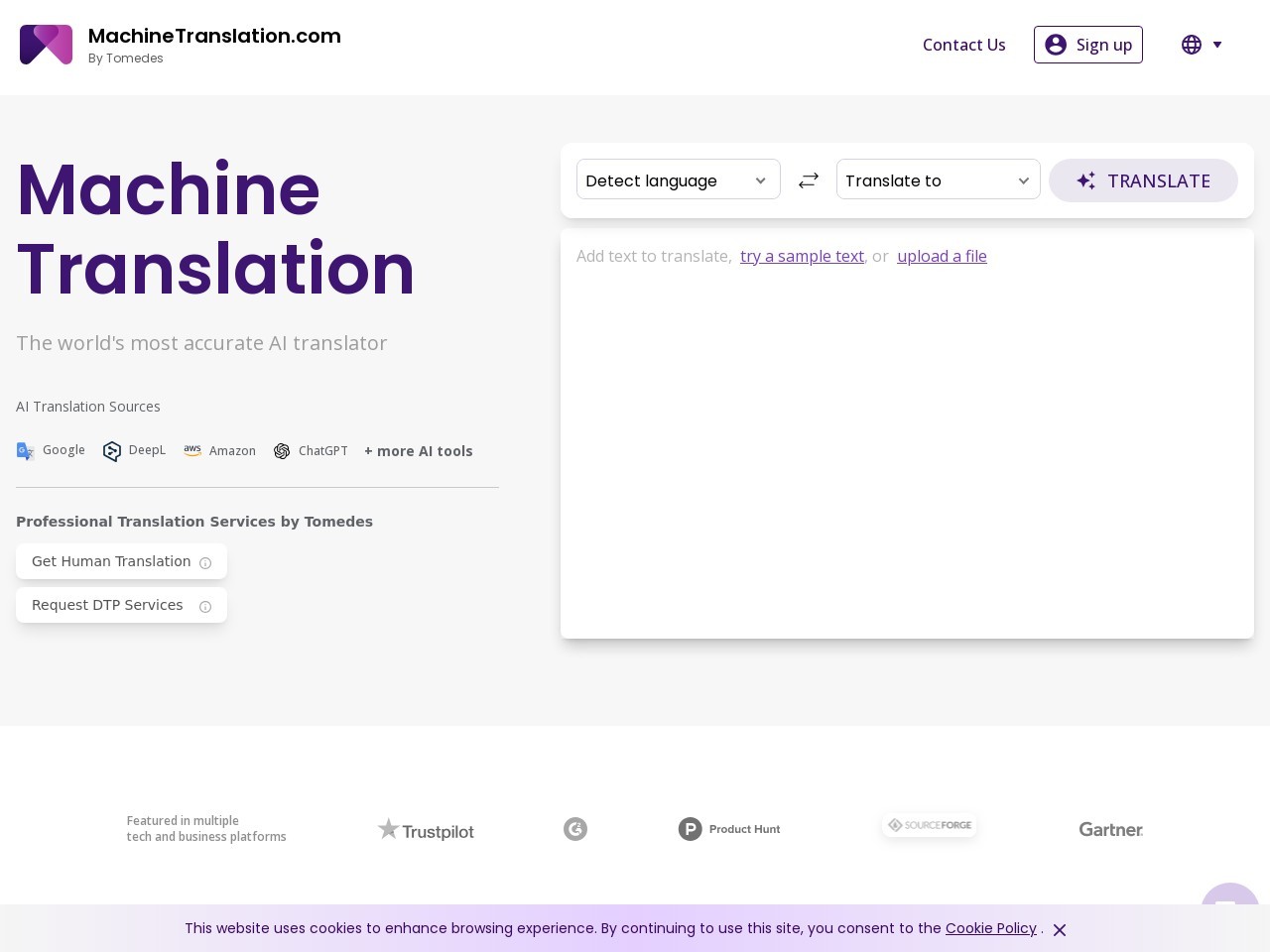Swap the source and target languages
The height and width of the screenshot is (952, 1270).
coord(809,179)
